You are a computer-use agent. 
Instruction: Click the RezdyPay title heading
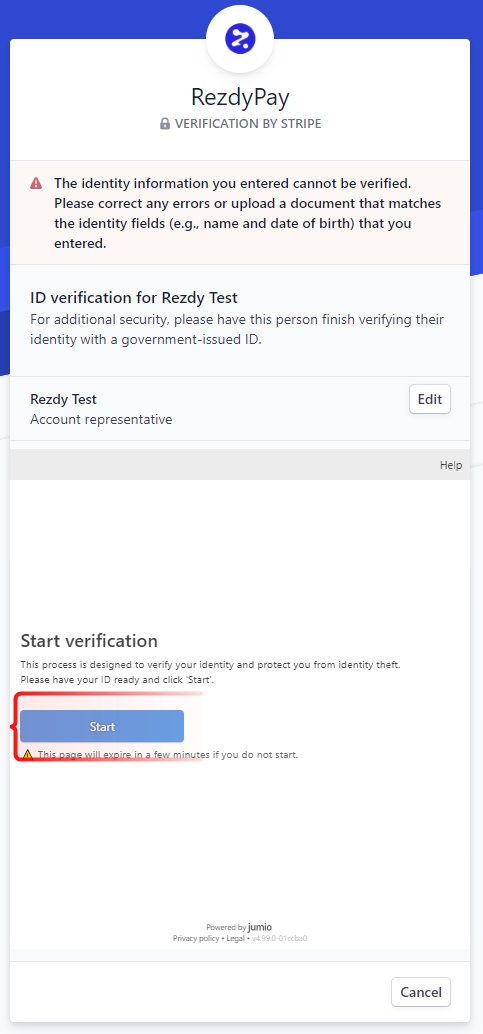point(240,97)
